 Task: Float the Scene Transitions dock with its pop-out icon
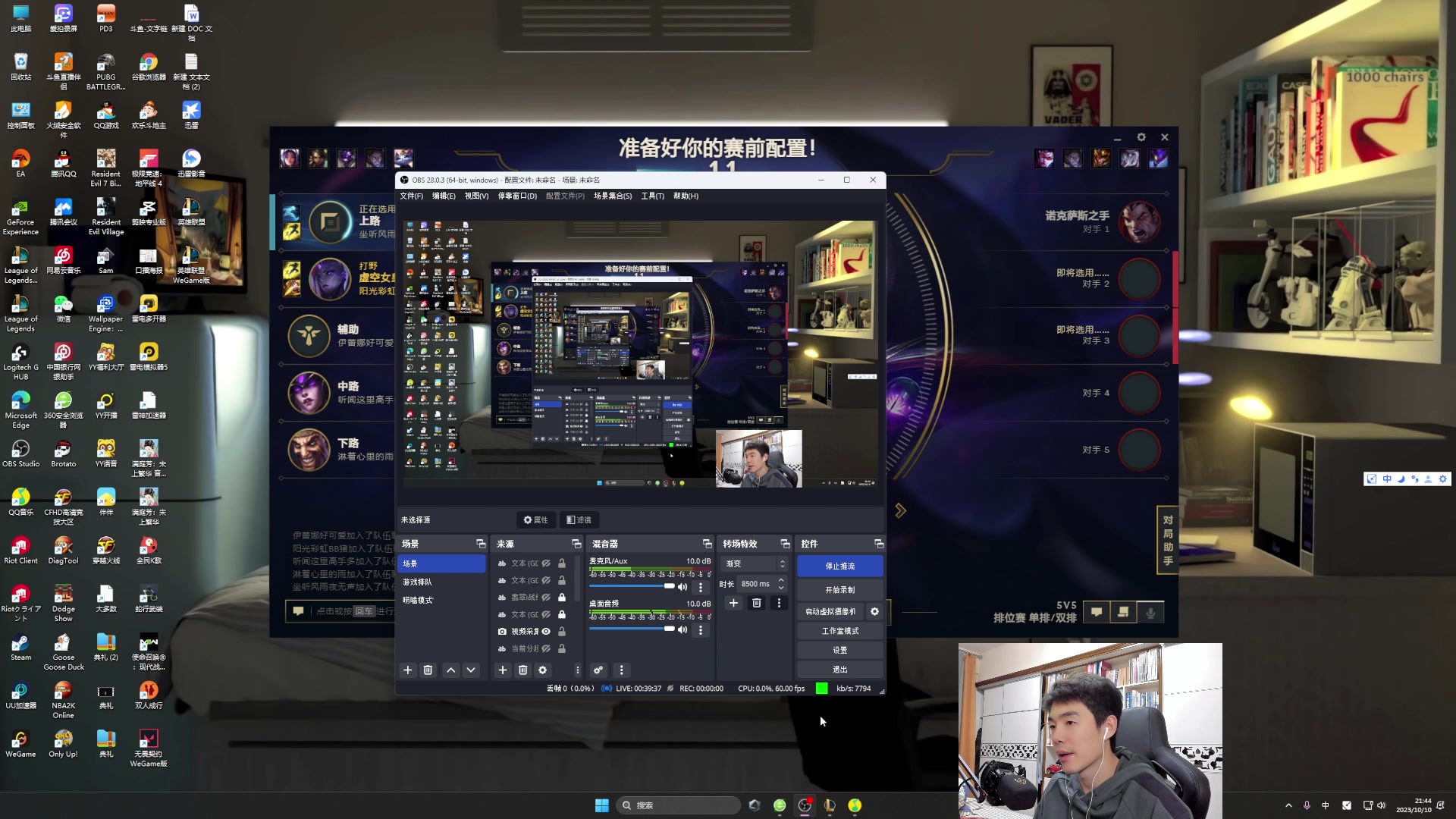[786, 544]
